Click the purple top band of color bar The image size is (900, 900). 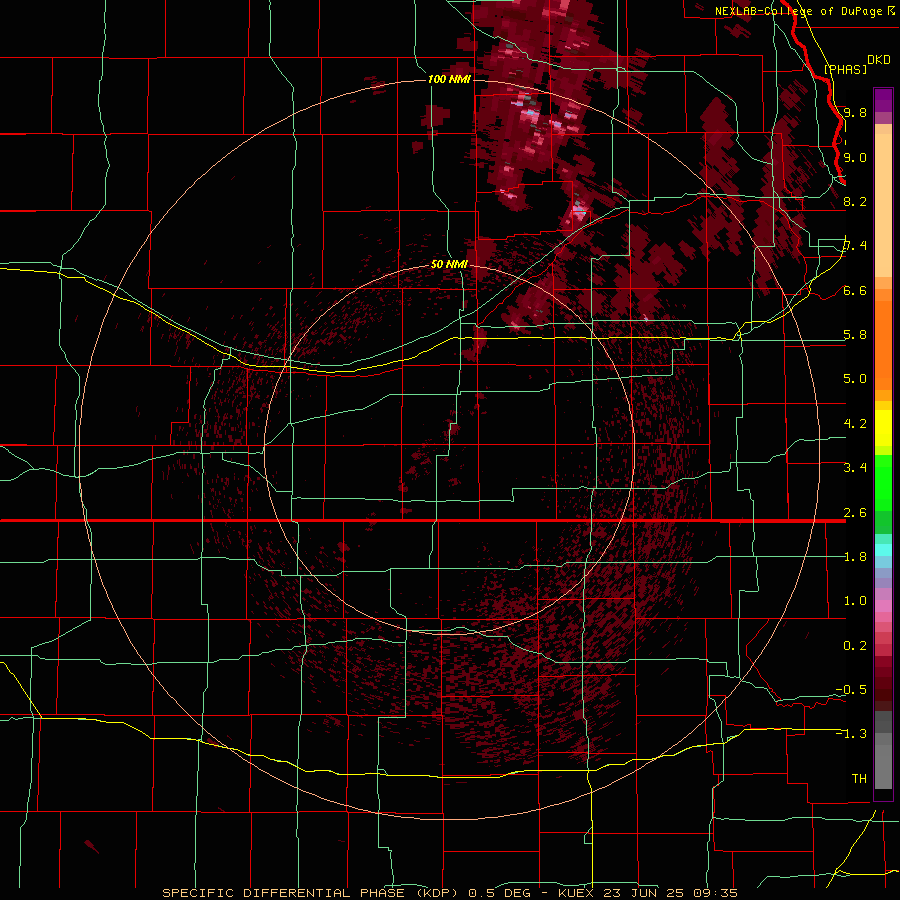click(x=883, y=100)
